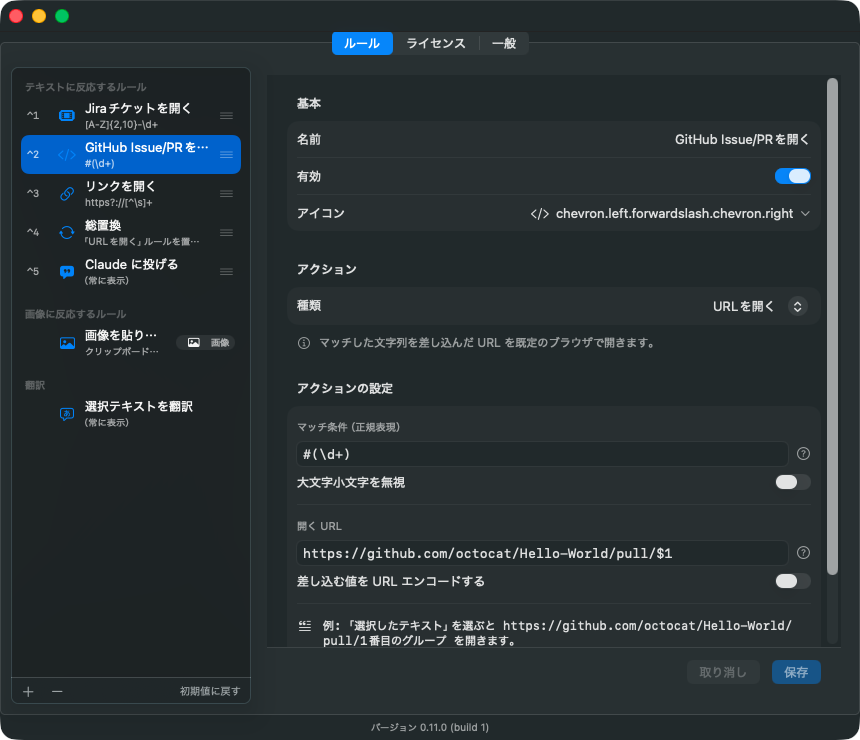
Task: Click the drag handle on 総置換 row
Action: (x=227, y=233)
